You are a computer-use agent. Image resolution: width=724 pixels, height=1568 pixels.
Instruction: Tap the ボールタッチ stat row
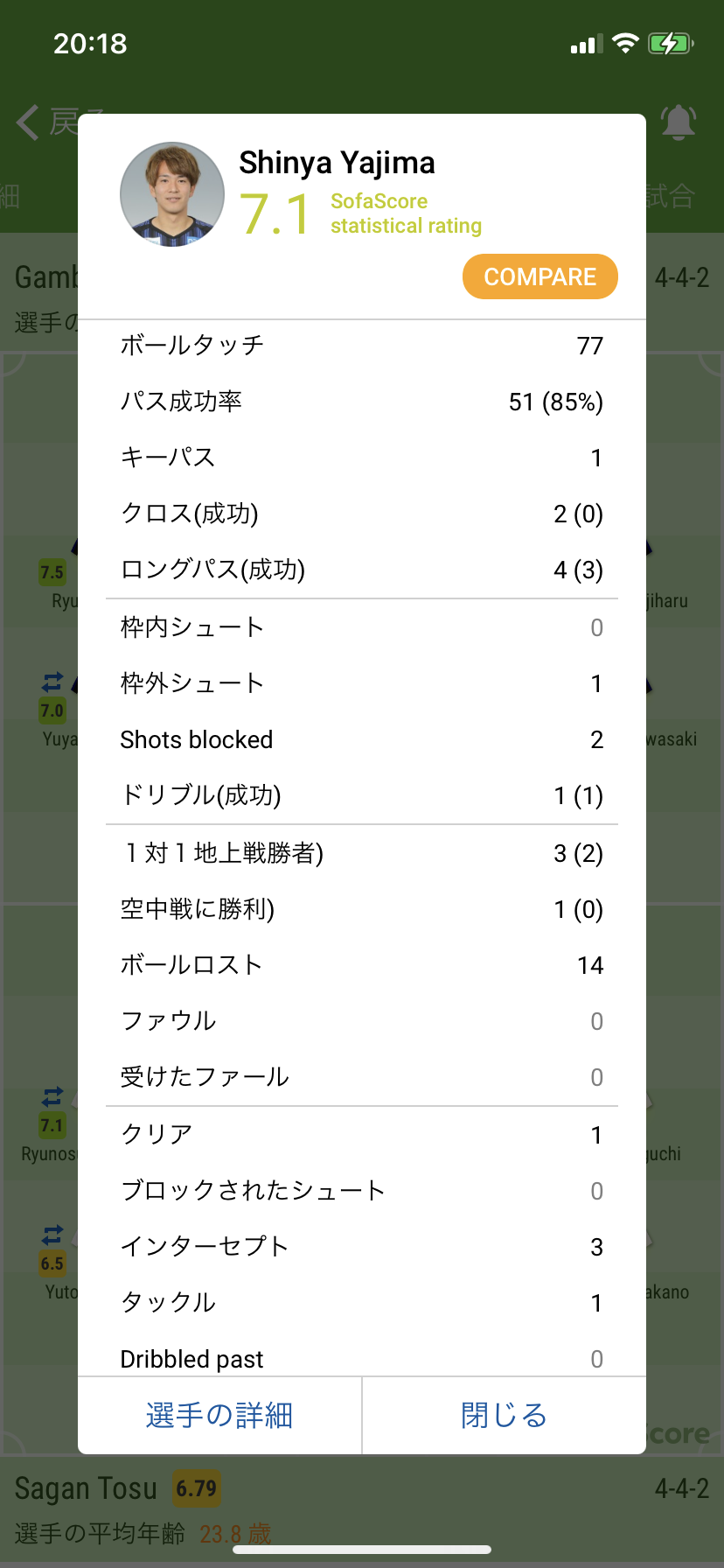point(361,346)
